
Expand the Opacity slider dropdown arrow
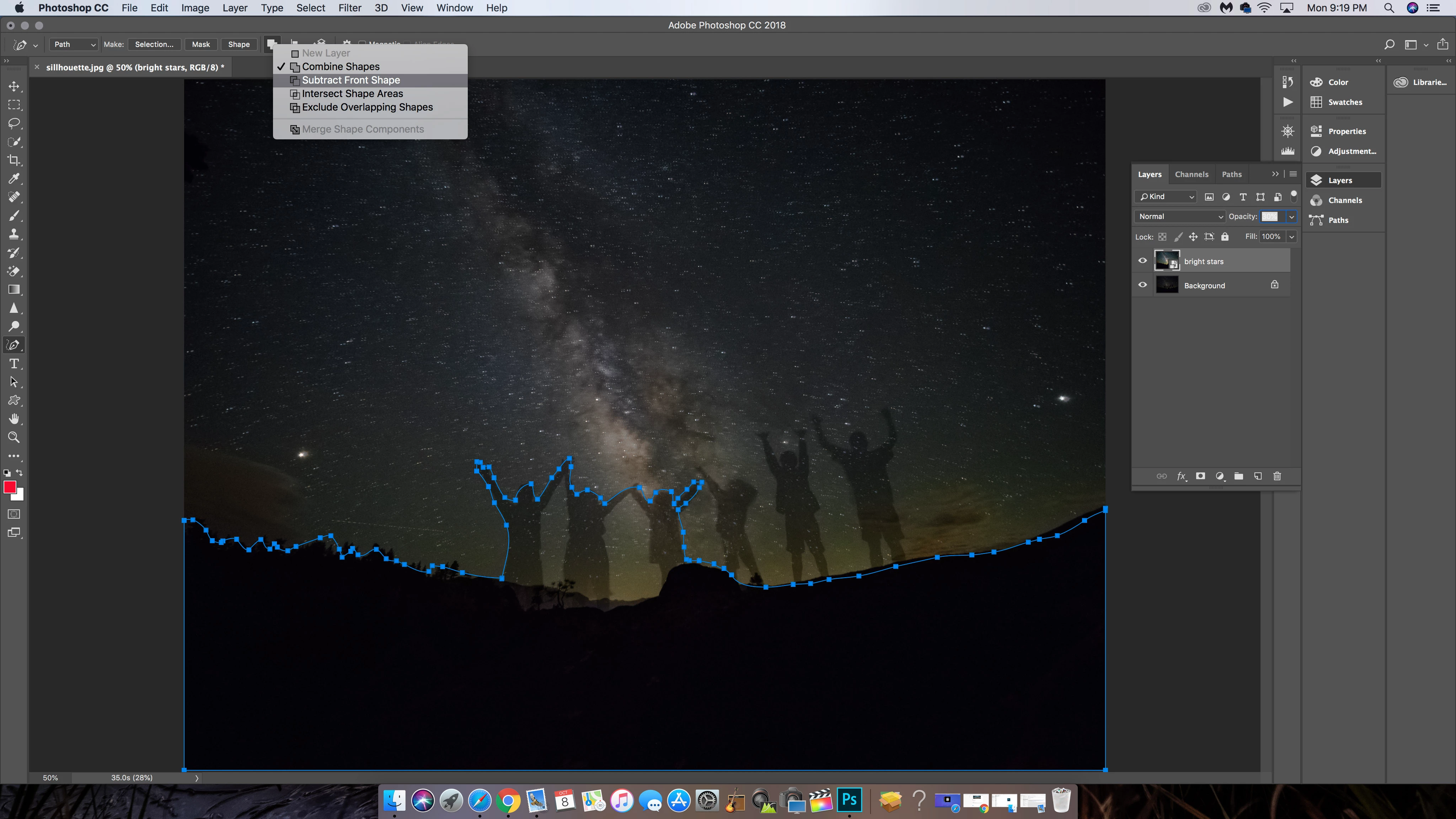[x=1291, y=216]
